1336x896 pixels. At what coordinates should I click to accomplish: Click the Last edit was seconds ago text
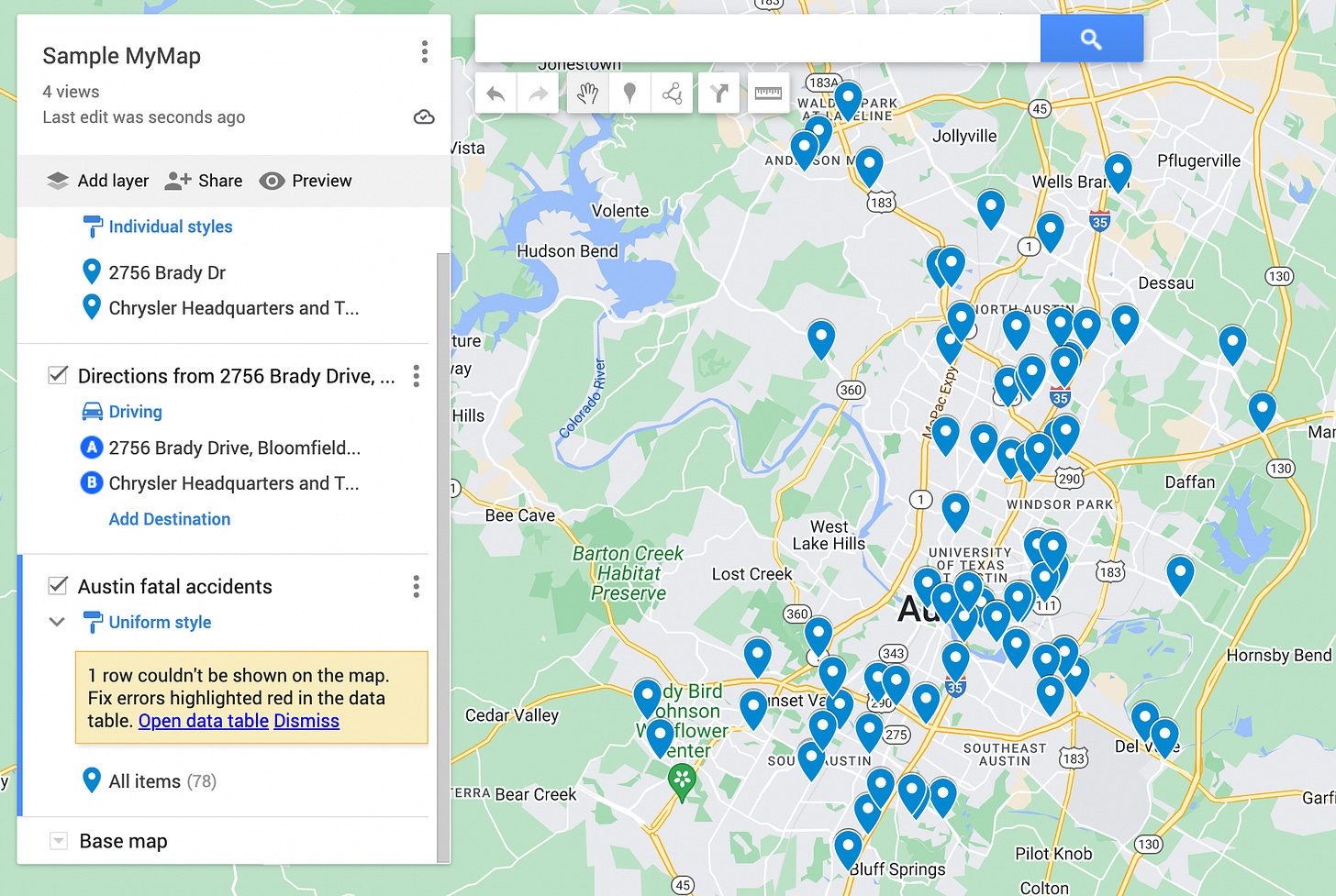point(144,117)
